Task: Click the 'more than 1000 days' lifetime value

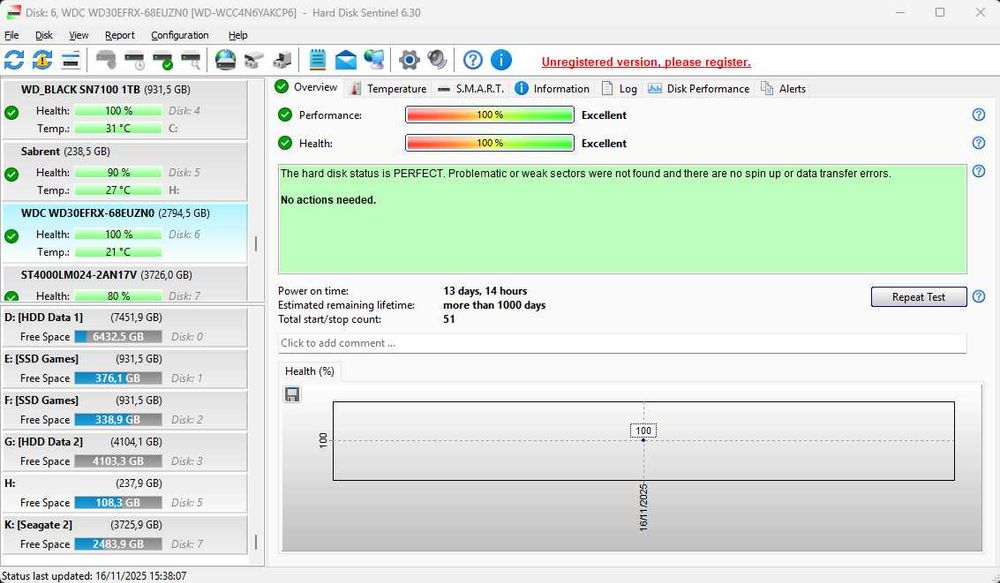Action: 494,305
